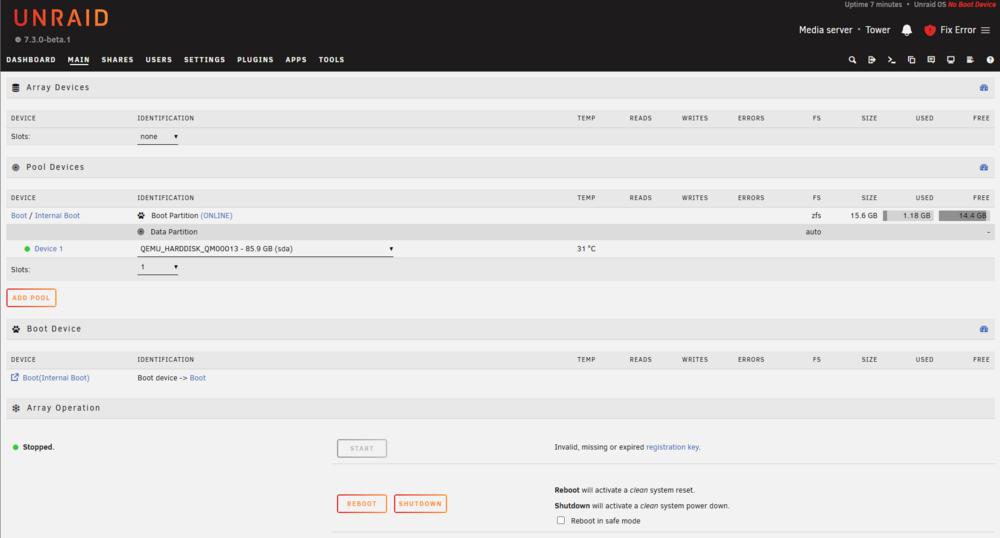
Task: Open the web terminal icon
Action: click(x=892, y=60)
